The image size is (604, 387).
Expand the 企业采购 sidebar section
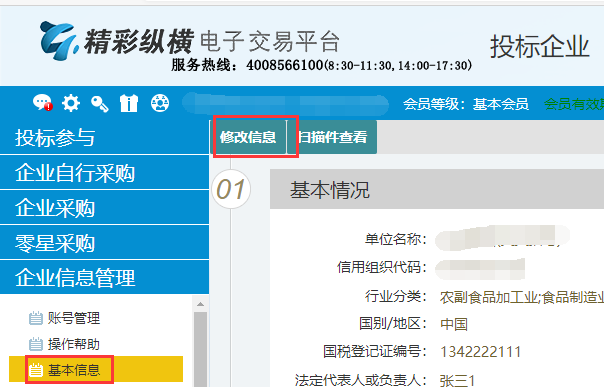click(x=104, y=207)
